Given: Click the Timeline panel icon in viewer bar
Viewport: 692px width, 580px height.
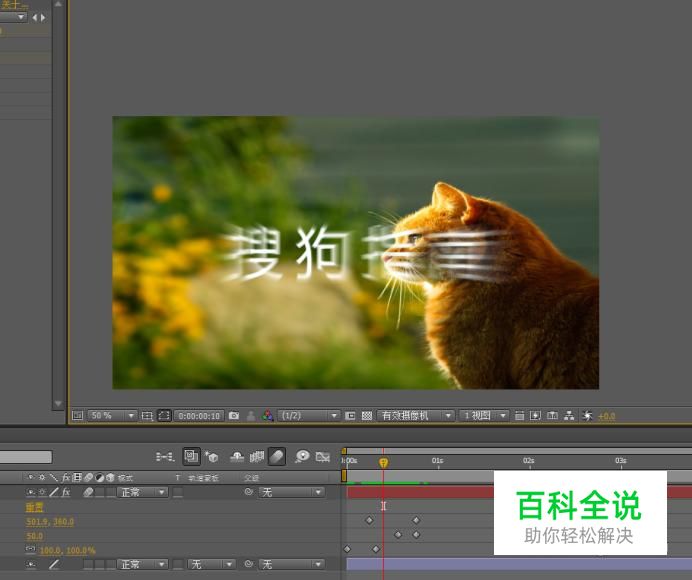Looking at the screenshot, I should 552,415.
